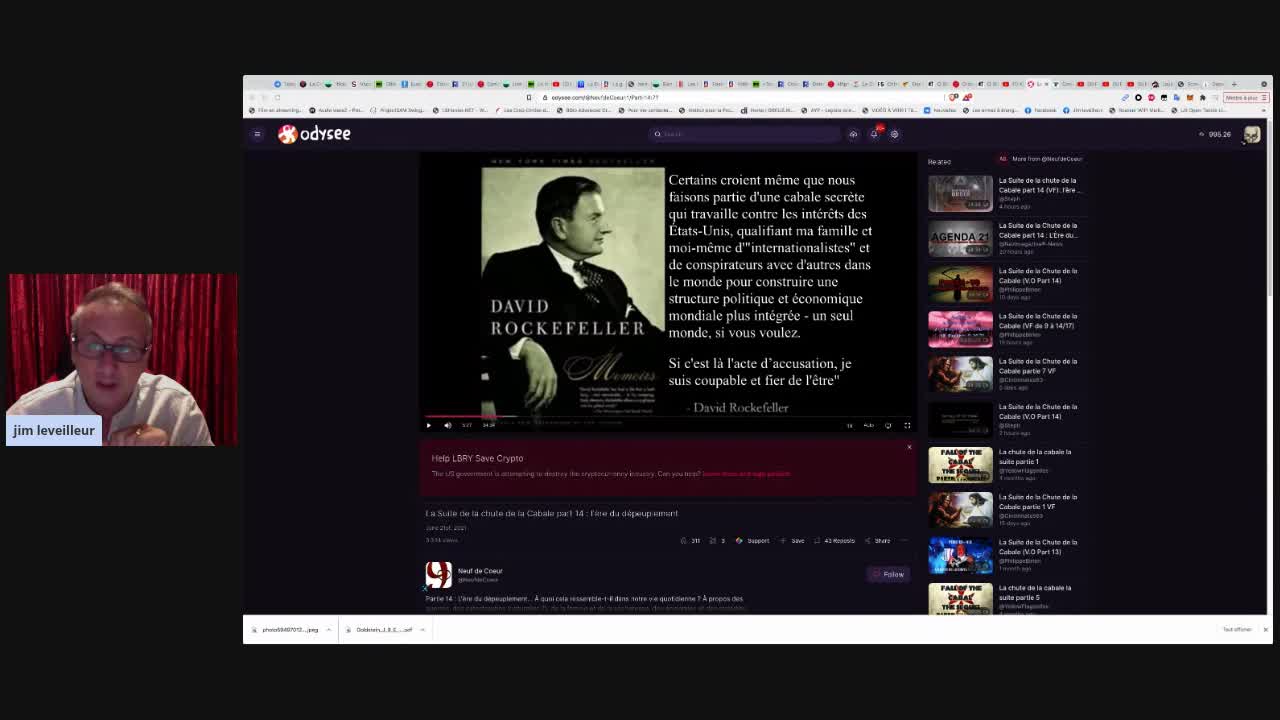The image size is (1280, 720).
Task: Follow the red link in the LBRY banner
Action: point(746,474)
